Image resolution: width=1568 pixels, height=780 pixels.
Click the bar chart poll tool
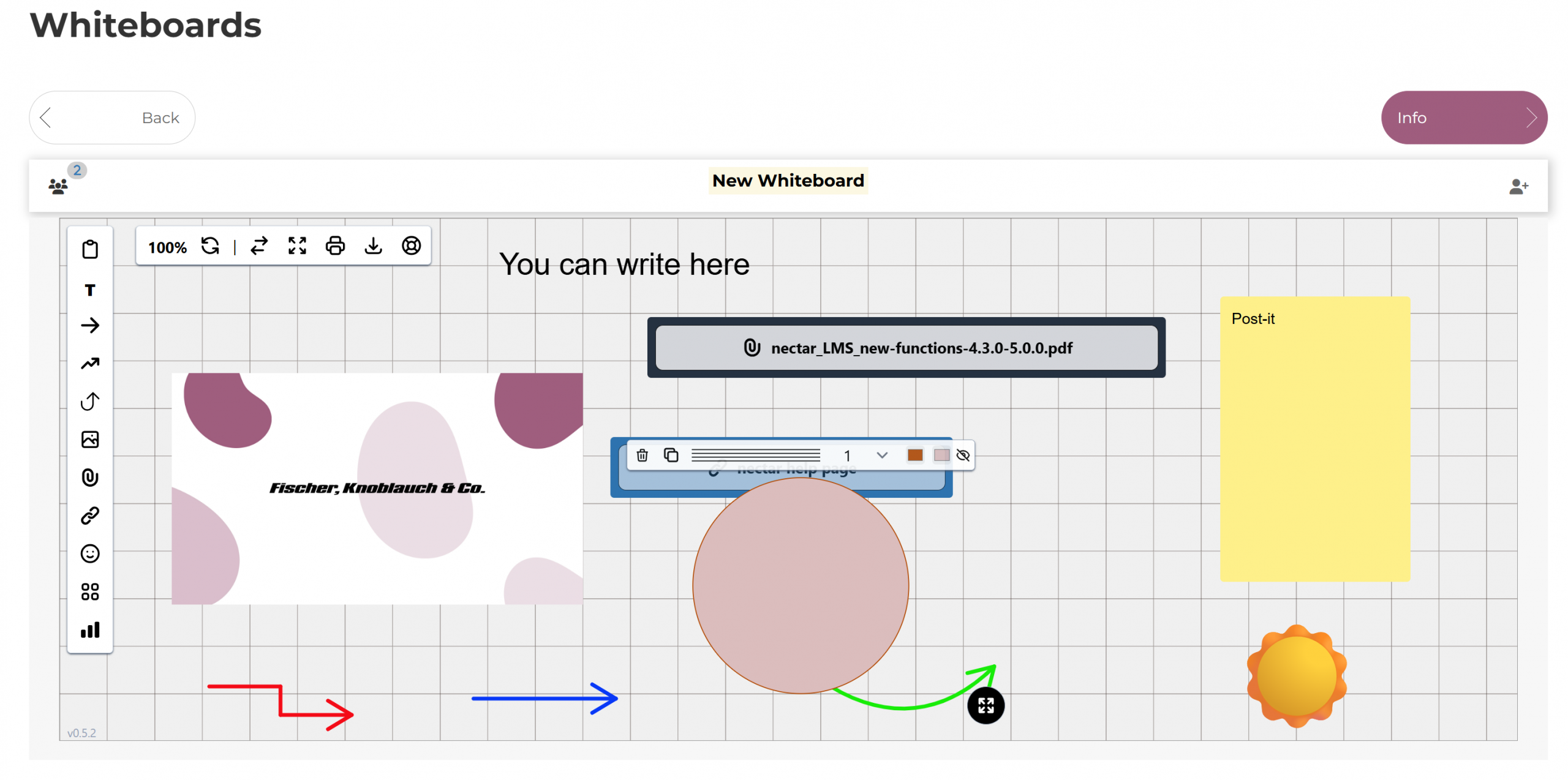click(89, 630)
